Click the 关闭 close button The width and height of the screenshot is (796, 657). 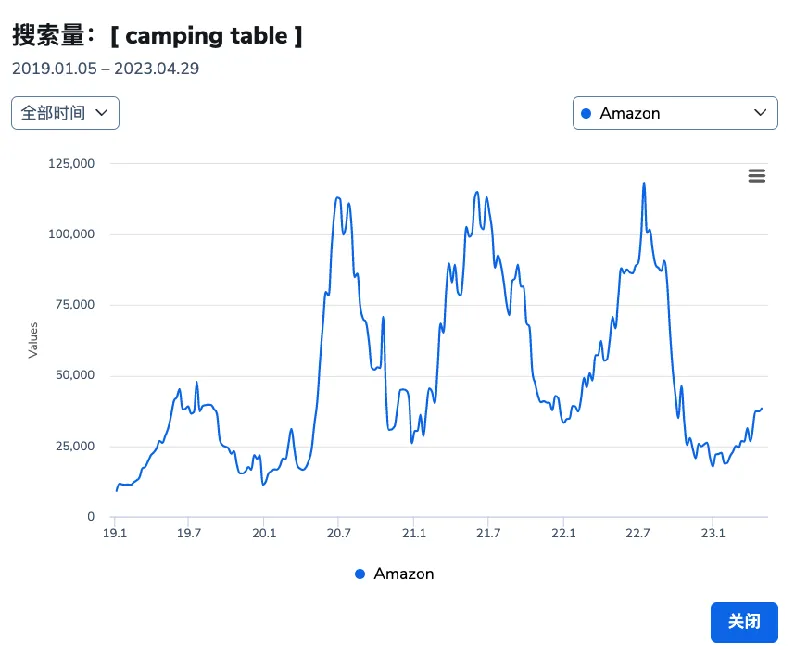744,622
